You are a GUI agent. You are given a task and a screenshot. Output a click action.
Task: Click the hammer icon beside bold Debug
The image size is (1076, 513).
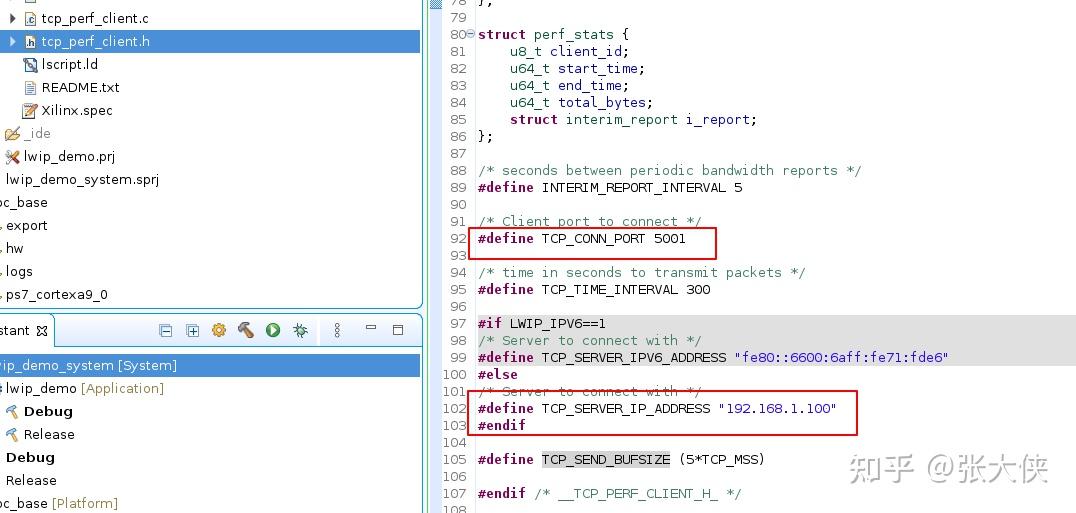pos(12,411)
